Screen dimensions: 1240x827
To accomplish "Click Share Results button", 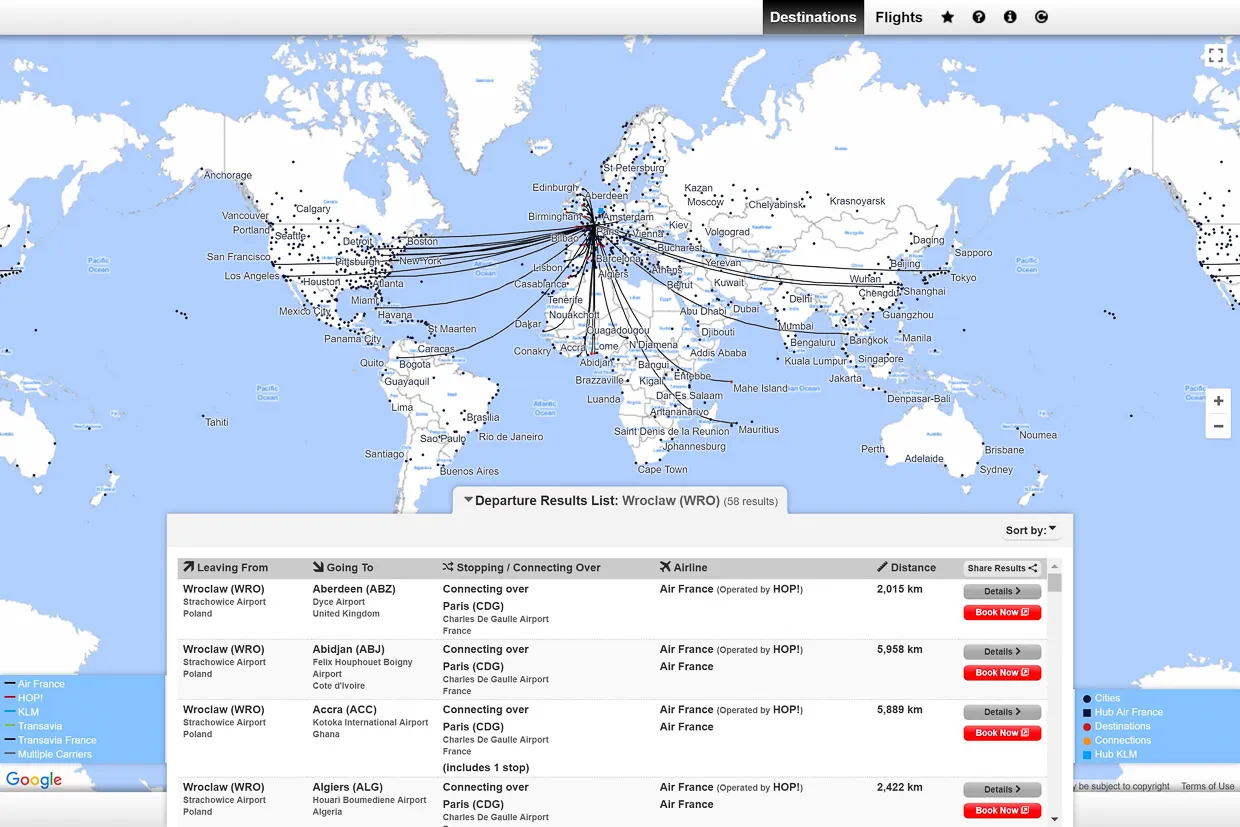I will click(1002, 568).
